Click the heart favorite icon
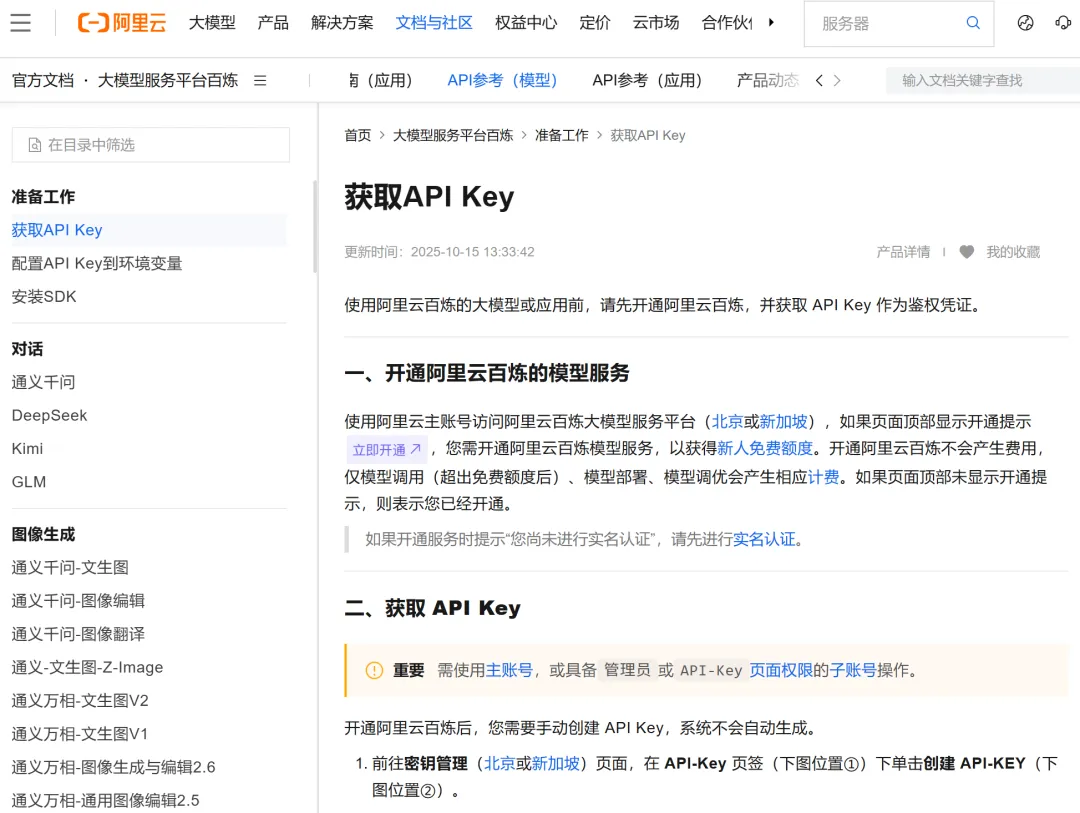The image size is (1080, 813). coord(966,252)
